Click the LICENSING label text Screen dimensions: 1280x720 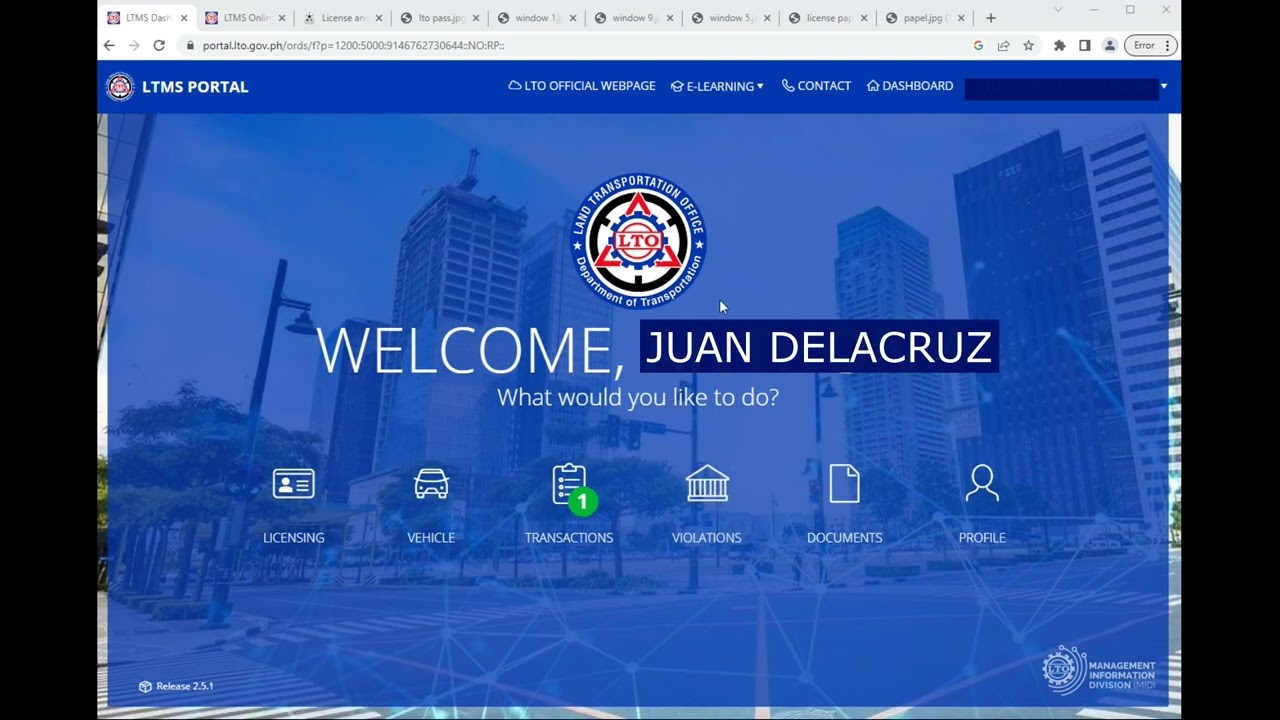pos(293,538)
